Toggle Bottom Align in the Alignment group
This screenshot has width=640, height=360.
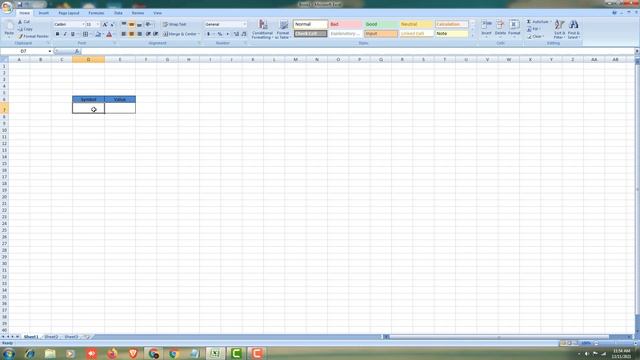tap(139, 24)
